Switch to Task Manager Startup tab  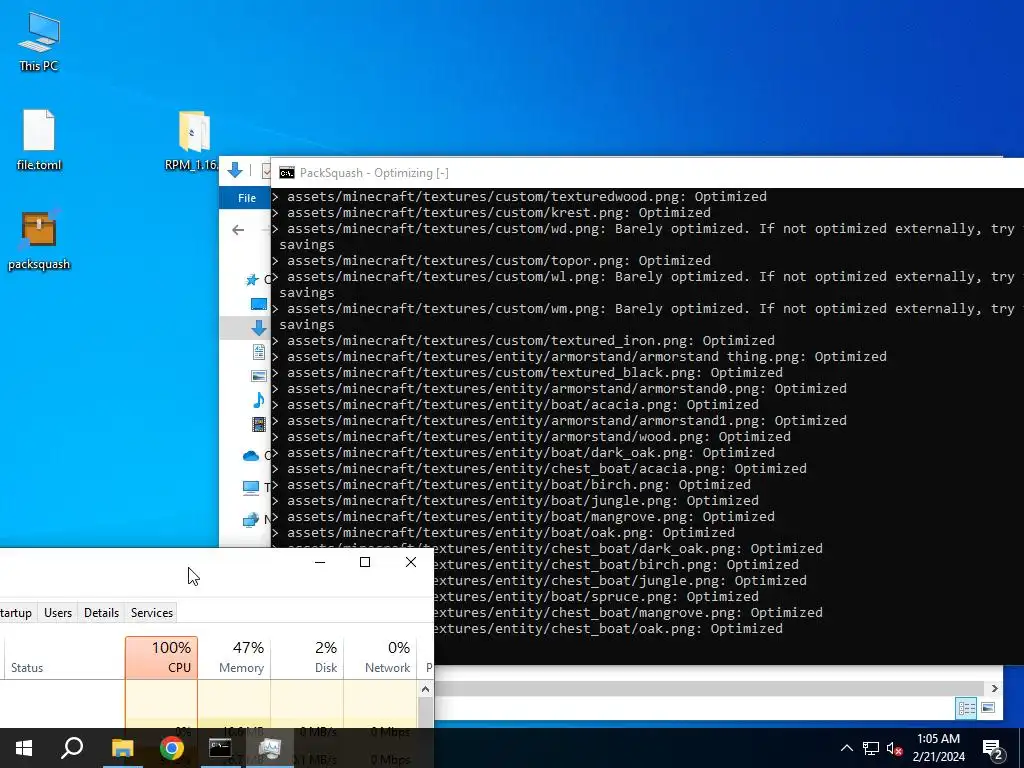coord(16,613)
